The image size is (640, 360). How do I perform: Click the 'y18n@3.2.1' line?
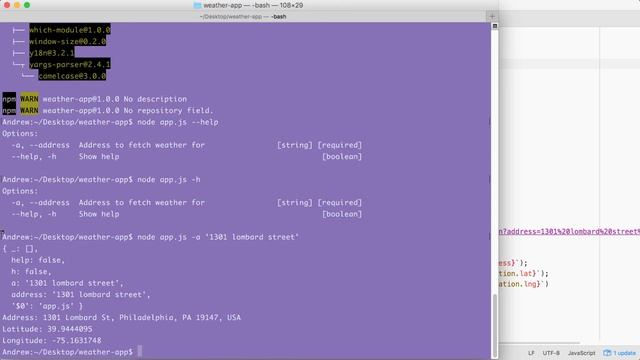[x=51, y=53]
